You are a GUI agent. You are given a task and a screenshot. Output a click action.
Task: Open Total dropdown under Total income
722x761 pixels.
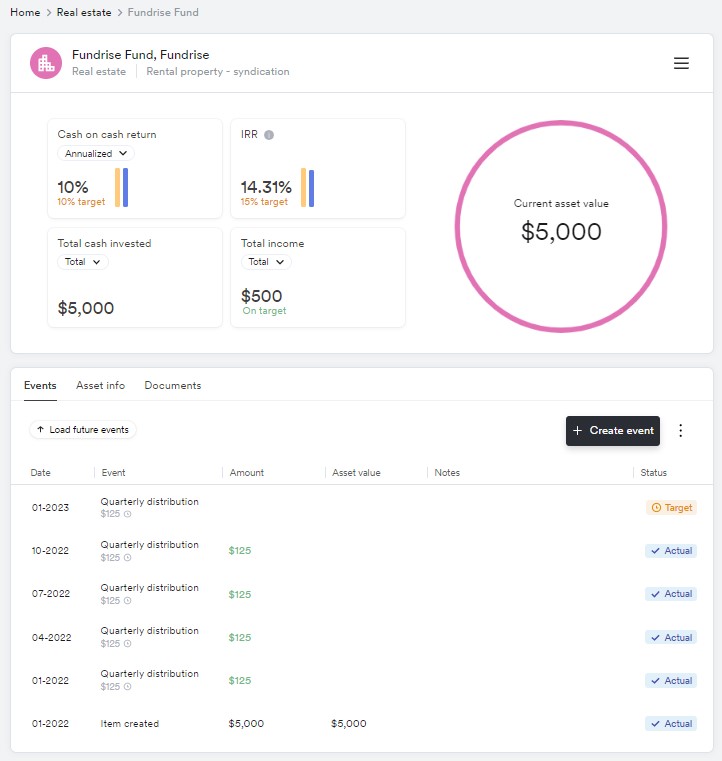click(266, 262)
